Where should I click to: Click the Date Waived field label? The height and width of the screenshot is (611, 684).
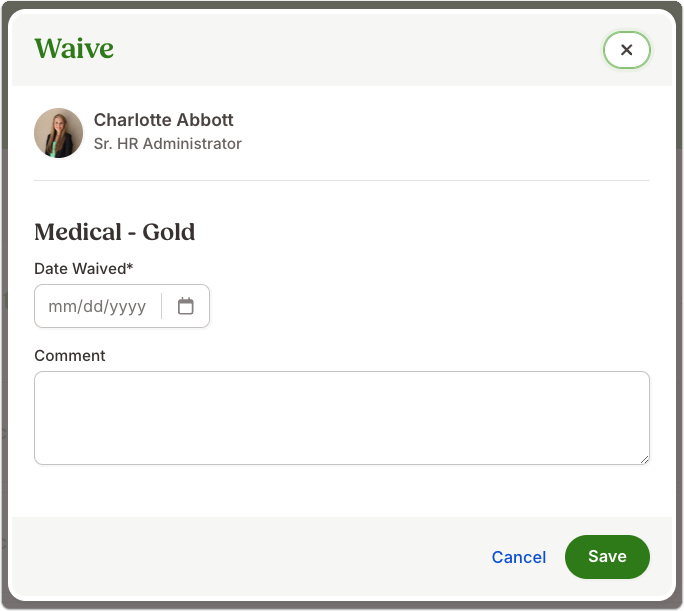80,269
